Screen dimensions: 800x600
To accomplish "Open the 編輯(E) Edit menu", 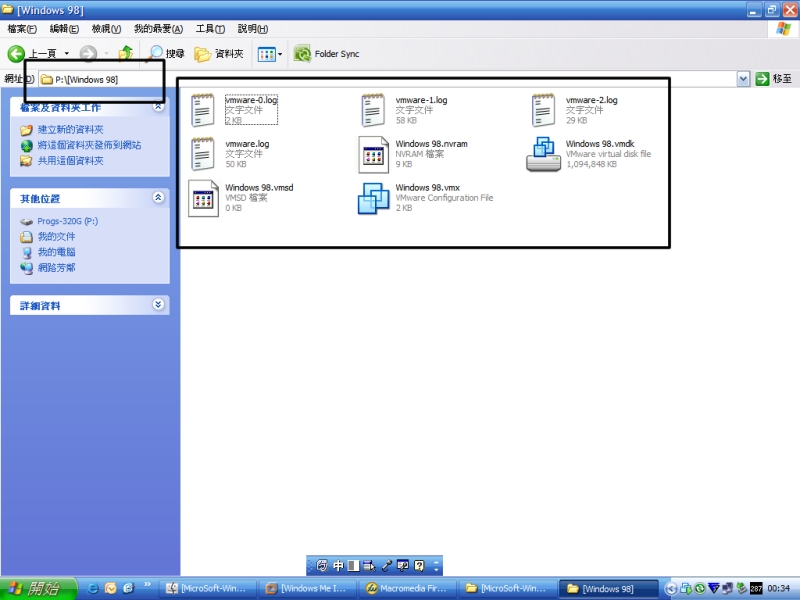I will [64, 29].
